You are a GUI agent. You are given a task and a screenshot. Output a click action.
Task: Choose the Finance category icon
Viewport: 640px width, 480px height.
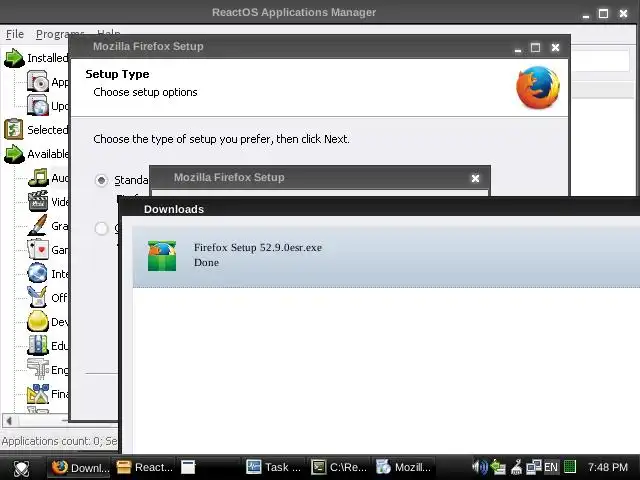point(38,393)
